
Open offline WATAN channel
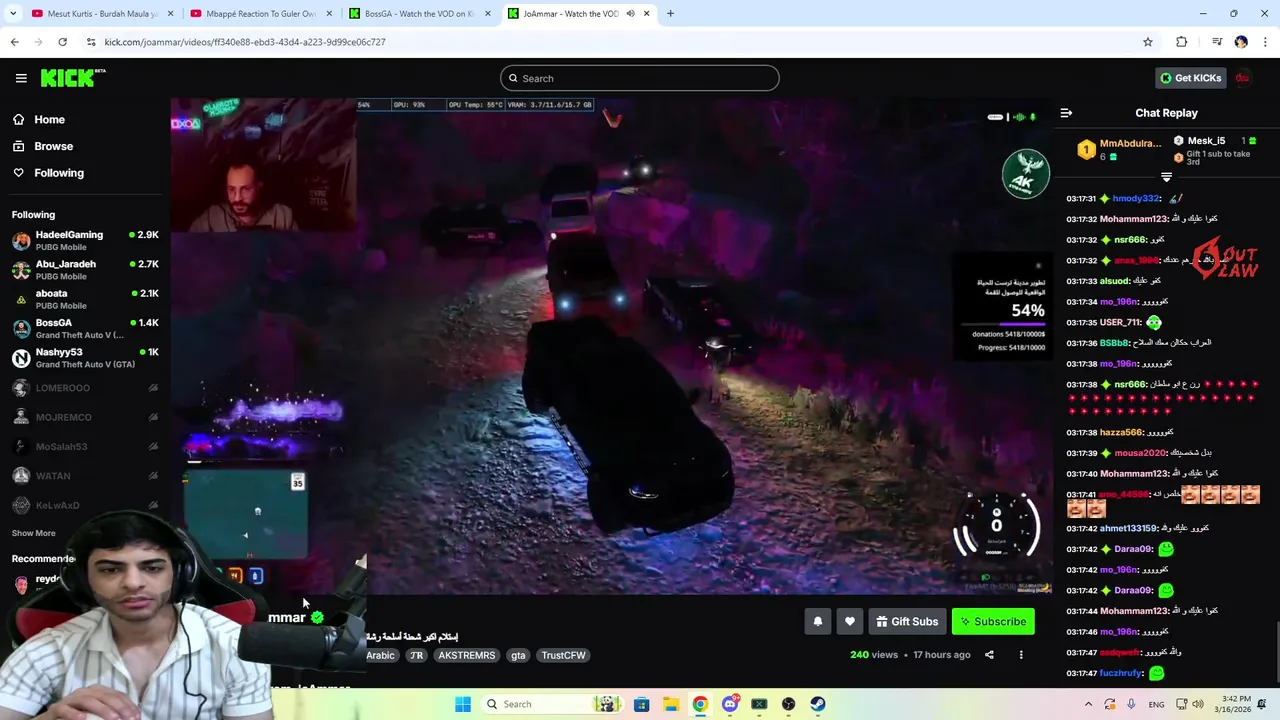[85, 476]
